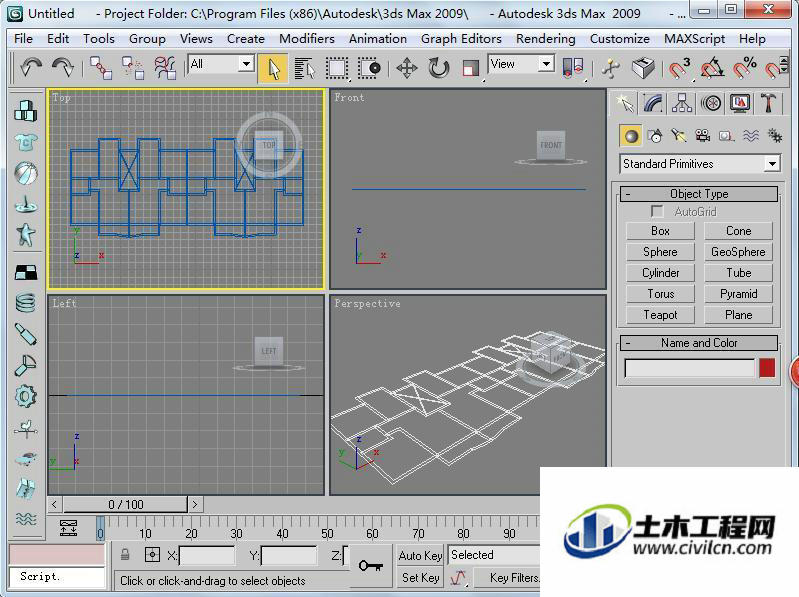Select the Select and Scale tool
799x597 pixels.
470,68
